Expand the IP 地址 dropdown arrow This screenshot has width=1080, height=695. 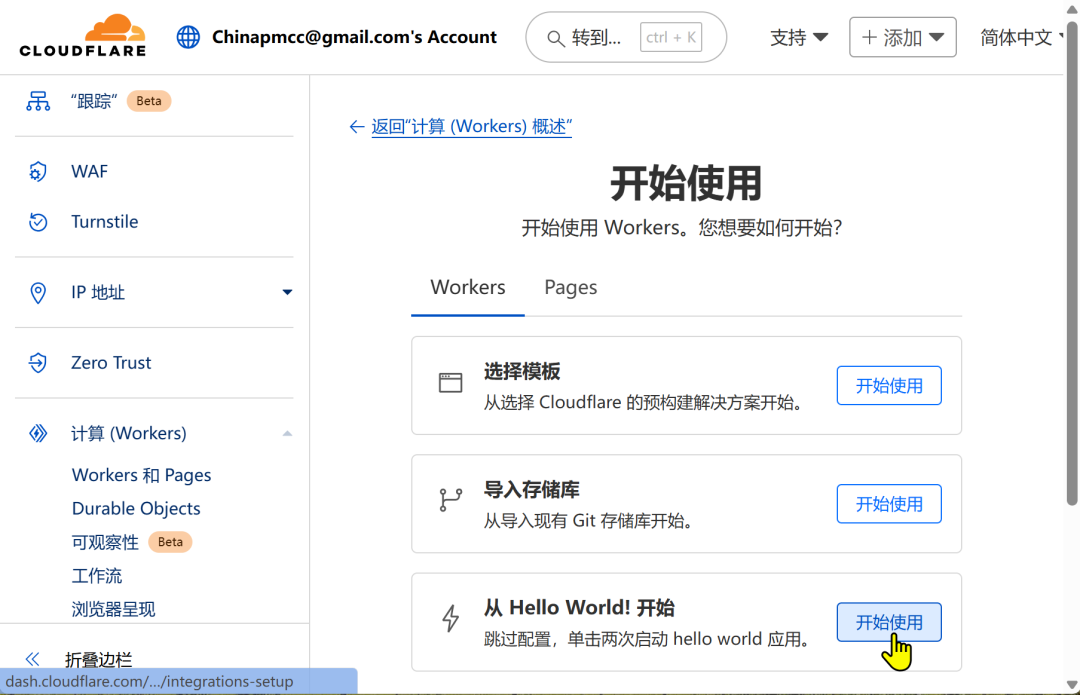287,293
